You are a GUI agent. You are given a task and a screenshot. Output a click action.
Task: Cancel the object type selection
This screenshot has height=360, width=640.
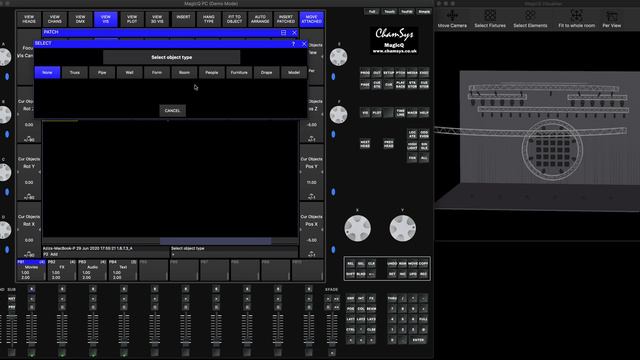(172, 111)
